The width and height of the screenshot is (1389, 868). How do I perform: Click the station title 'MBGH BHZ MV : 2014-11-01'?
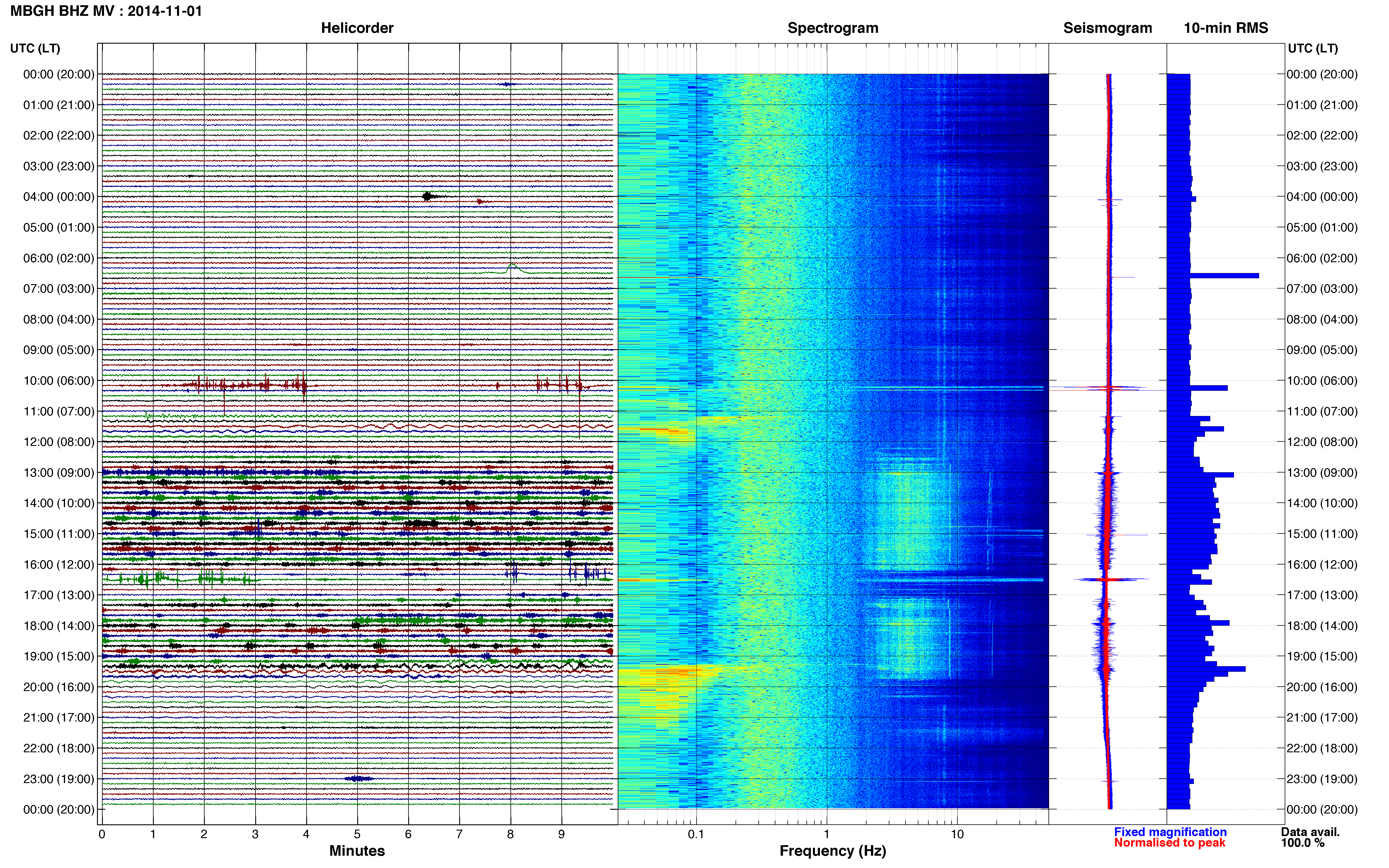pos(106,11)
